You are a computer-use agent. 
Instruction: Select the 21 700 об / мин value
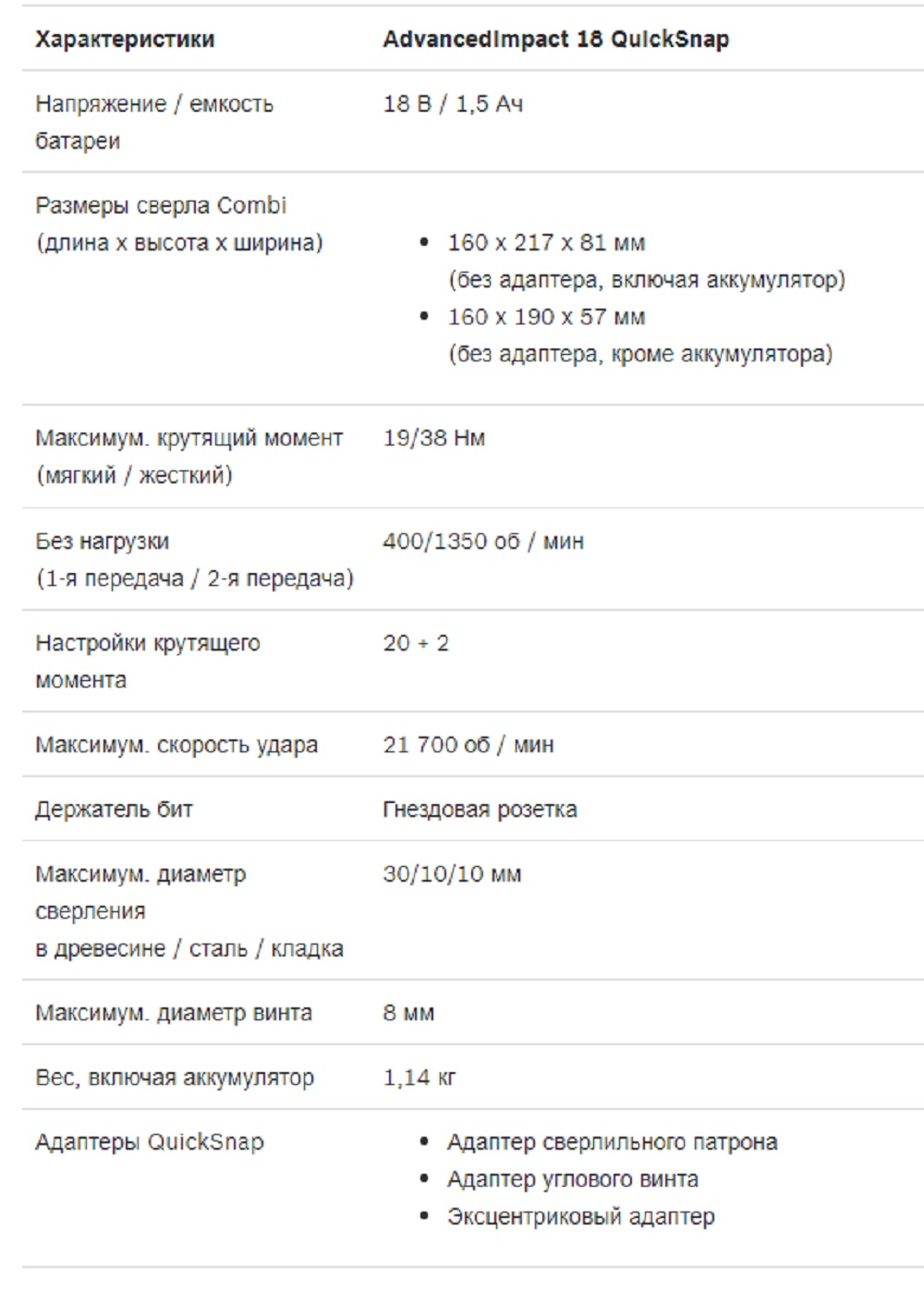coord(468,744)
